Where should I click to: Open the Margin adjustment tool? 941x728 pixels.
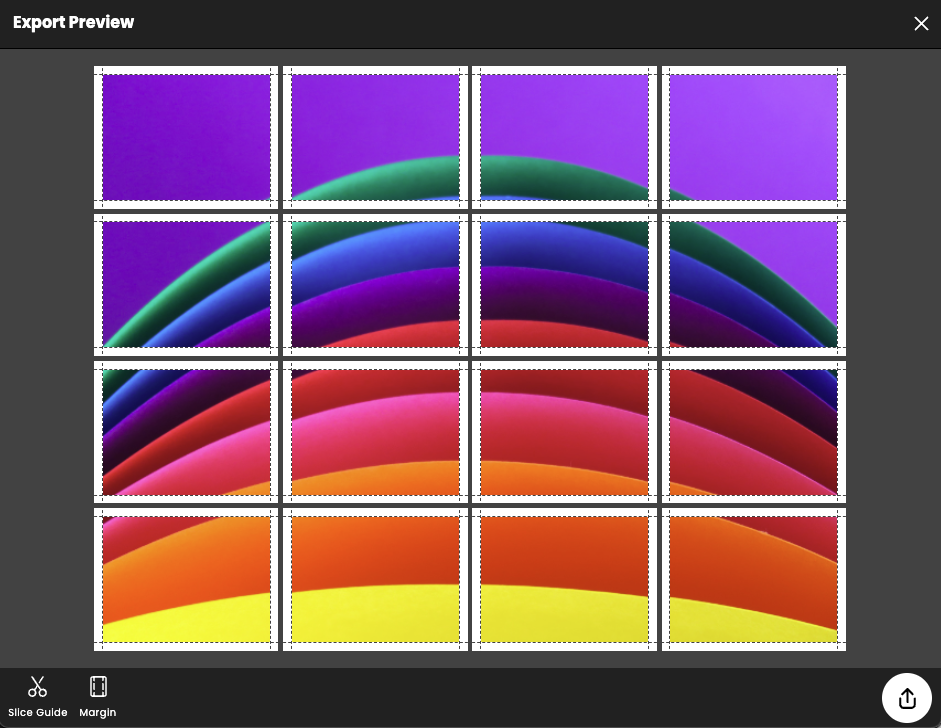(x=97, y=686)
